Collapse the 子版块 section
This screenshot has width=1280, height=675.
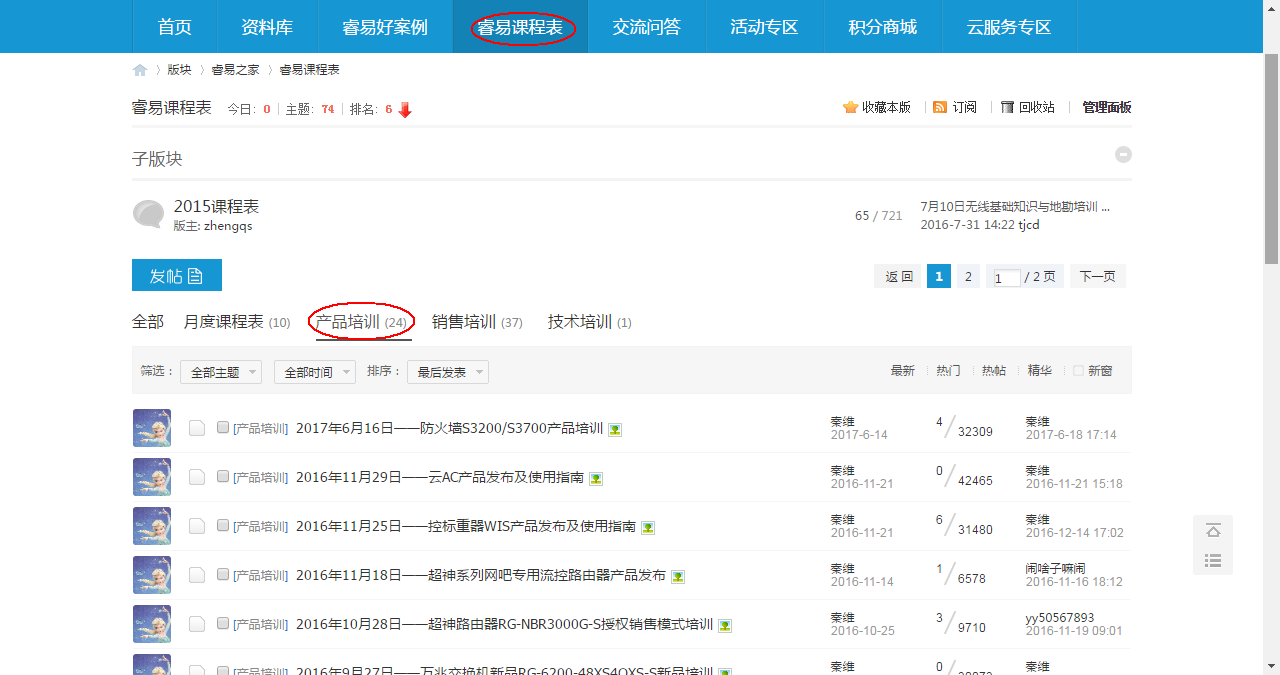(x=1124, y=155)
